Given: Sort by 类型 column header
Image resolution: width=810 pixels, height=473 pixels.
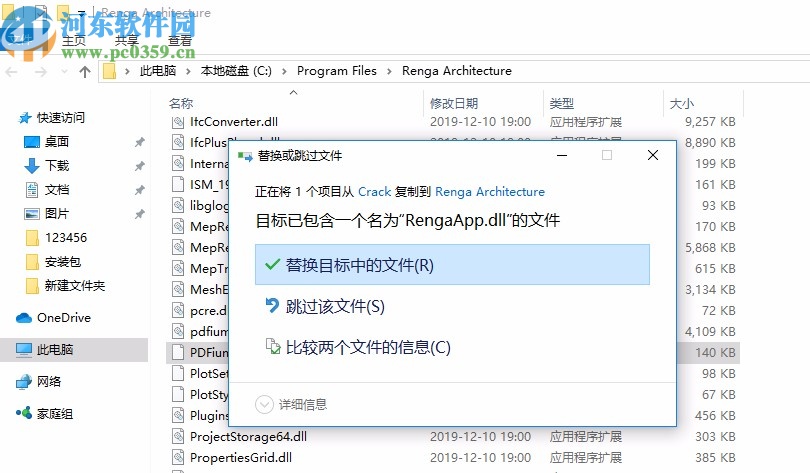Looking at the screenshot, I should (x=562, y=104).
